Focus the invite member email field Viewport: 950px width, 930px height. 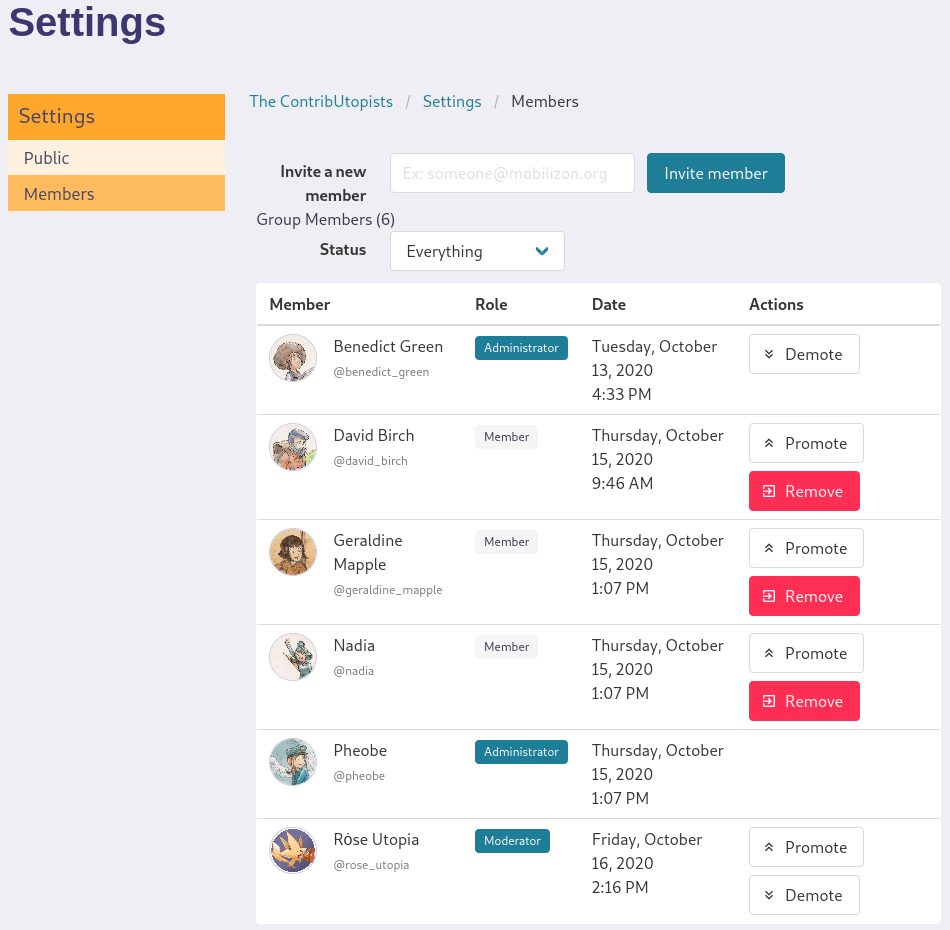point(512,173)
